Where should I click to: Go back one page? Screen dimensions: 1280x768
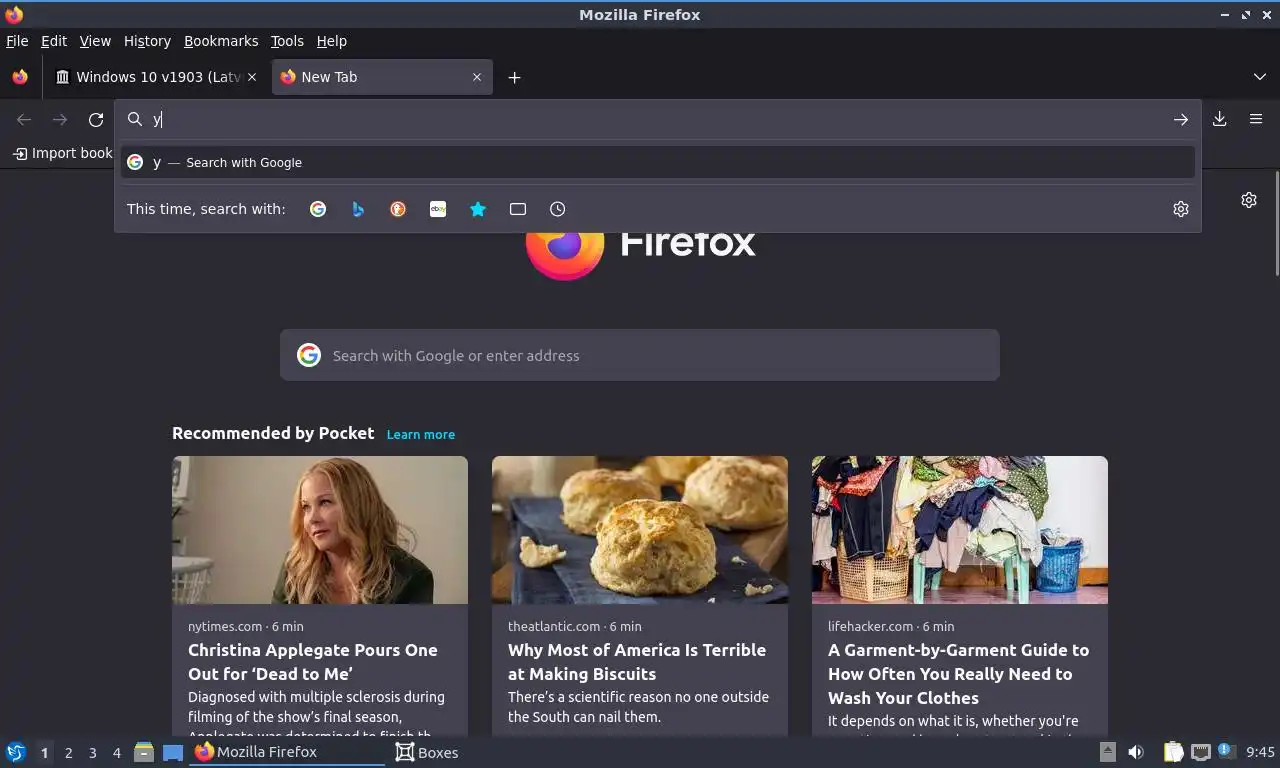pyautogui.click(x=24, y=119)
